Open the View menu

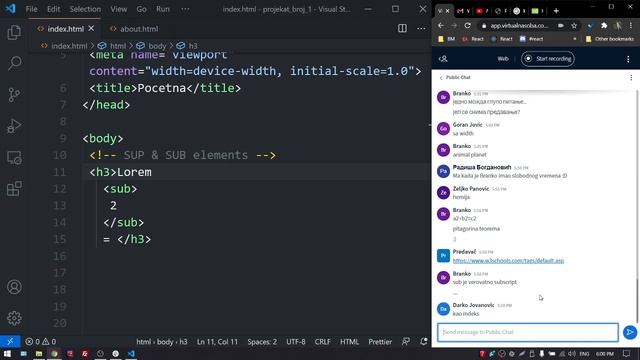coord(118,9)
